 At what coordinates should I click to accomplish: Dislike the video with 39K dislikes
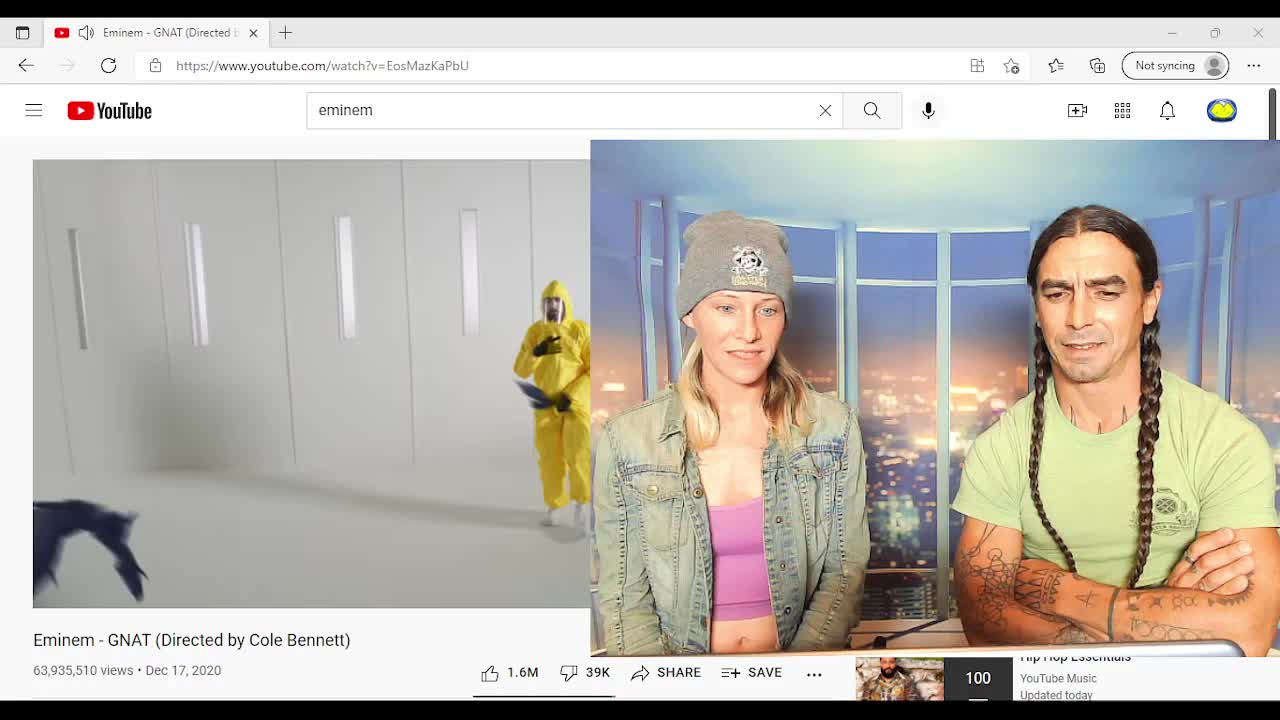coord(585,673)
